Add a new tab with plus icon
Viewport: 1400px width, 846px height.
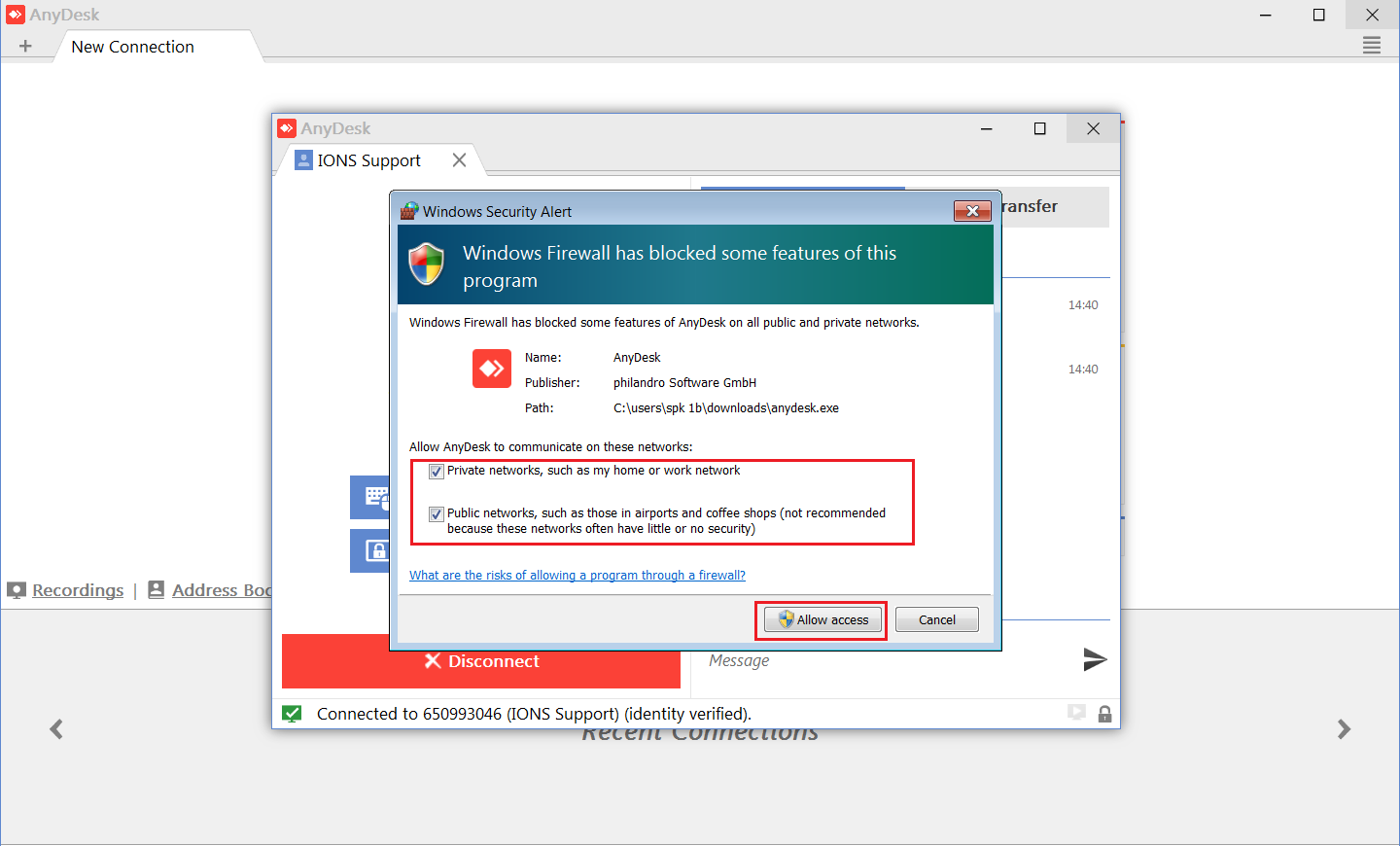tap(25, 47)
